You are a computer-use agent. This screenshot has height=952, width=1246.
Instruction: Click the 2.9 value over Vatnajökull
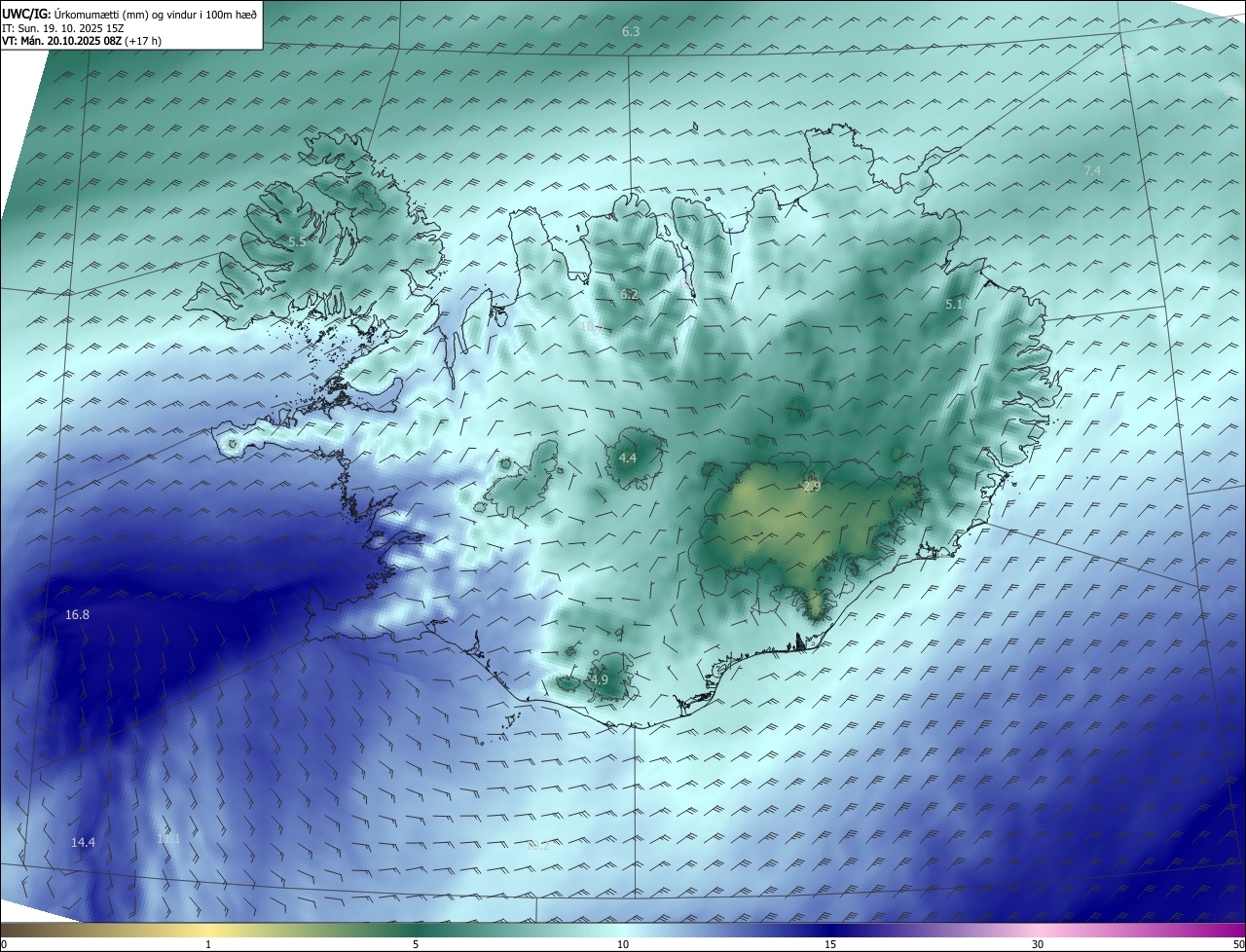tap(812, 486)
